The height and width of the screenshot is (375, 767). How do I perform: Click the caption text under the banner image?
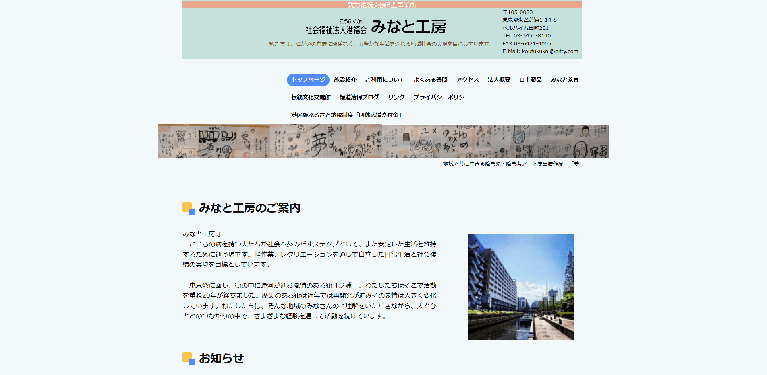pyautogui.click(x=512, y=164)
